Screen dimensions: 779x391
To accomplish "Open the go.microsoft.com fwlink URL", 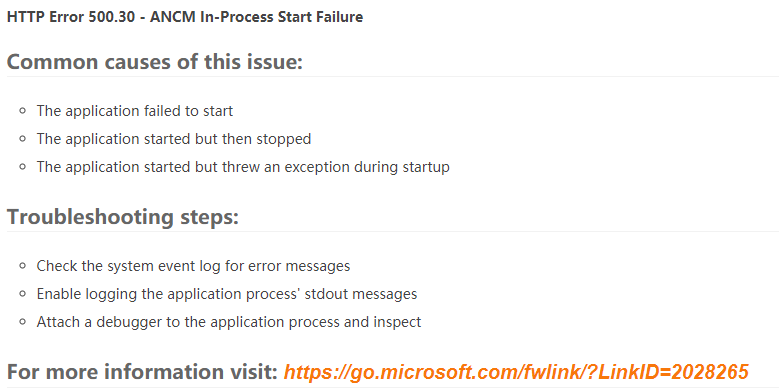I will coord(516,372).
